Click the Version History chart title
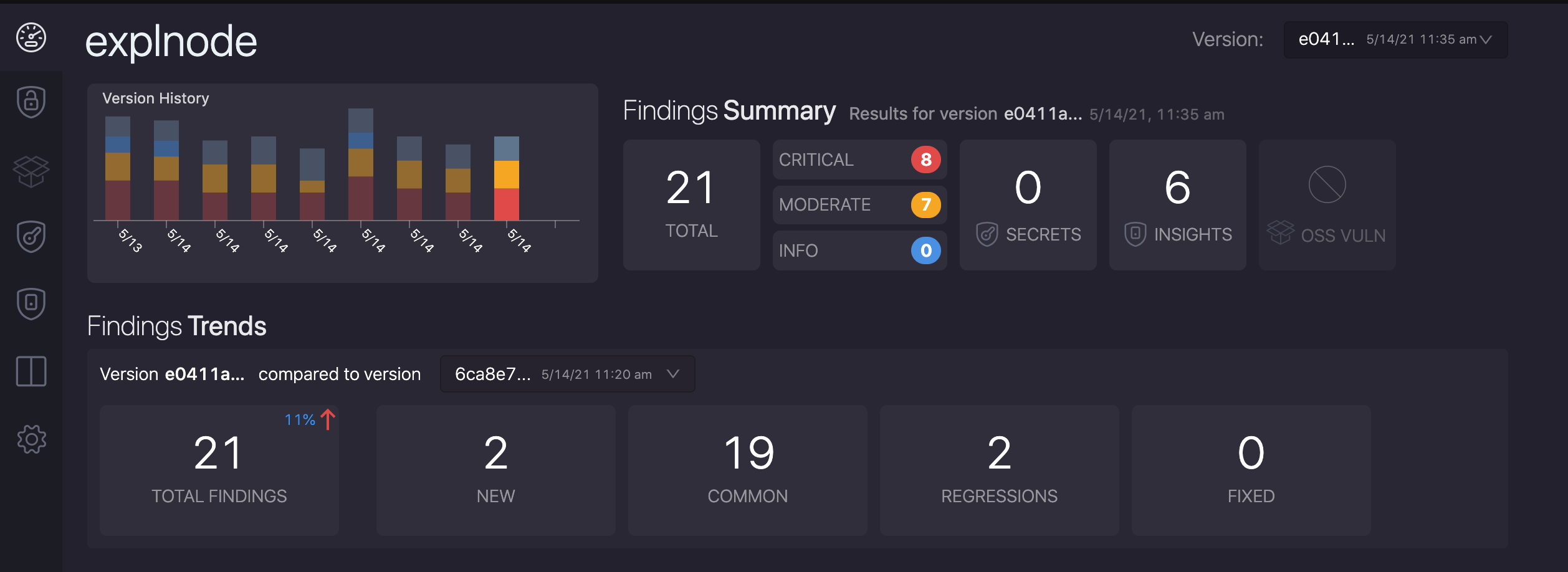 pyautogui.click(x=156, y=98)
